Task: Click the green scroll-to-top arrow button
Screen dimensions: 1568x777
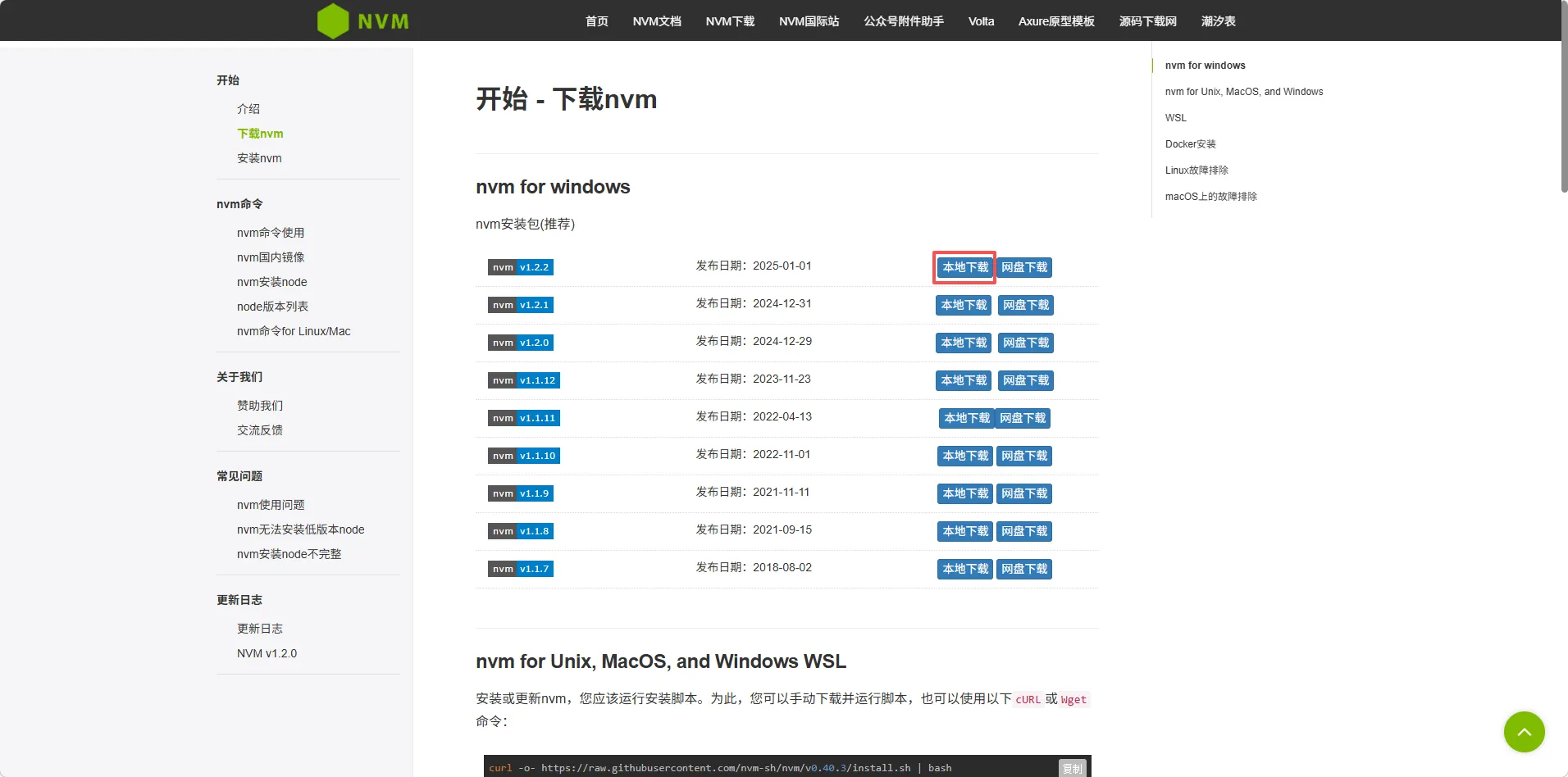Action: 1524,732
